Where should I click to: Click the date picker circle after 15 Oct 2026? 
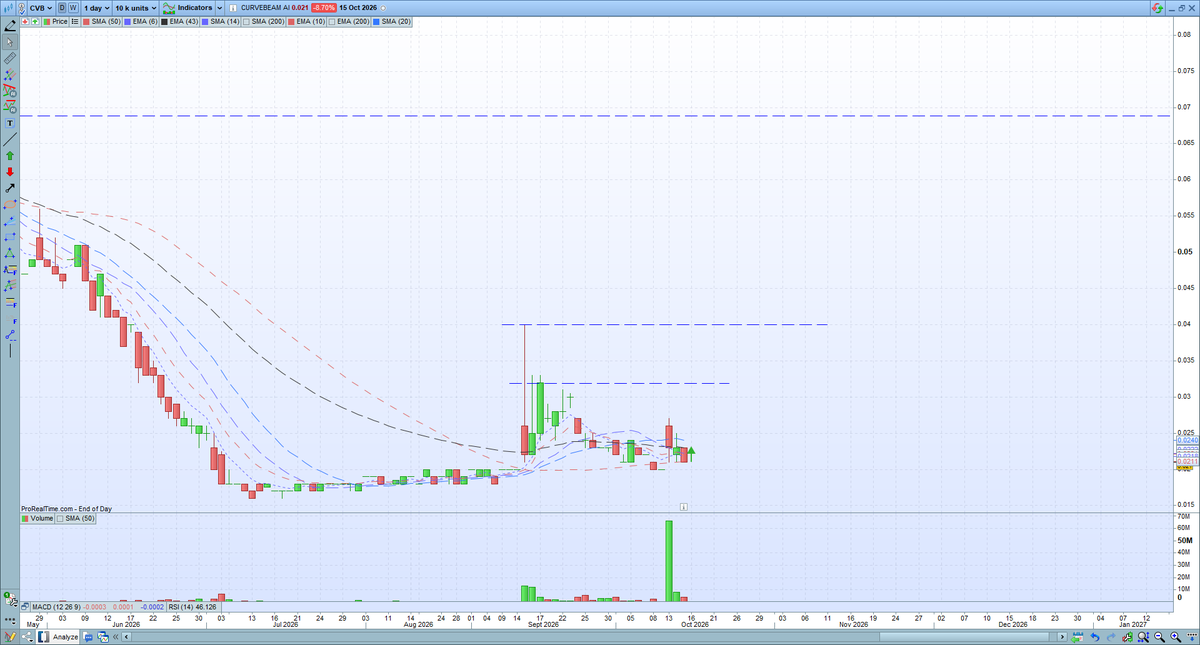(383, 8)
